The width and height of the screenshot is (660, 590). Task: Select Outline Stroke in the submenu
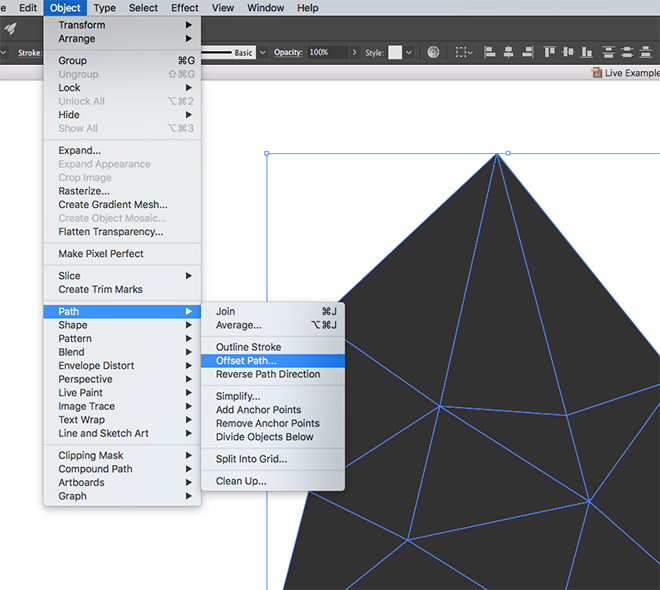248,347
